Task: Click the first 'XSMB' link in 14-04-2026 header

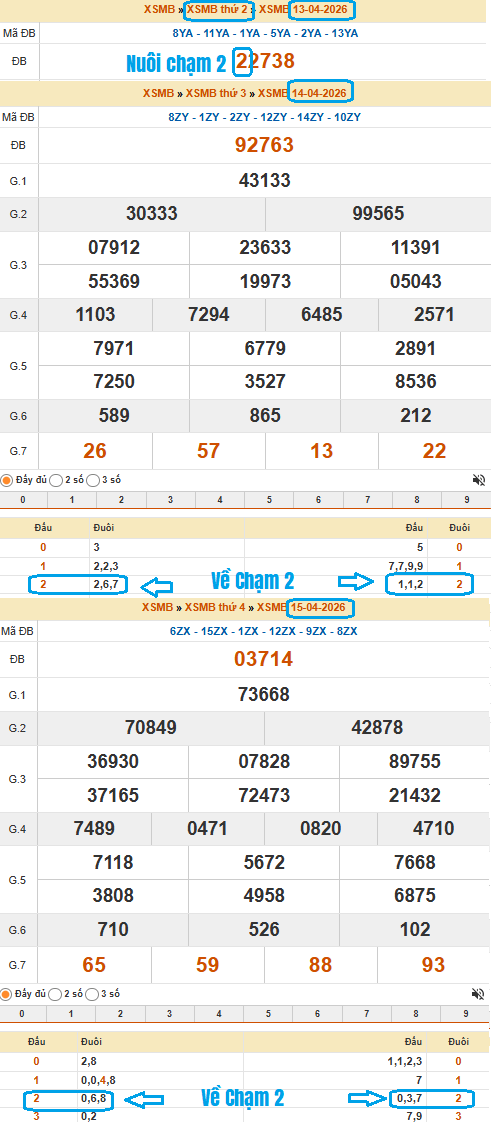Action: [x=158, y=93]
